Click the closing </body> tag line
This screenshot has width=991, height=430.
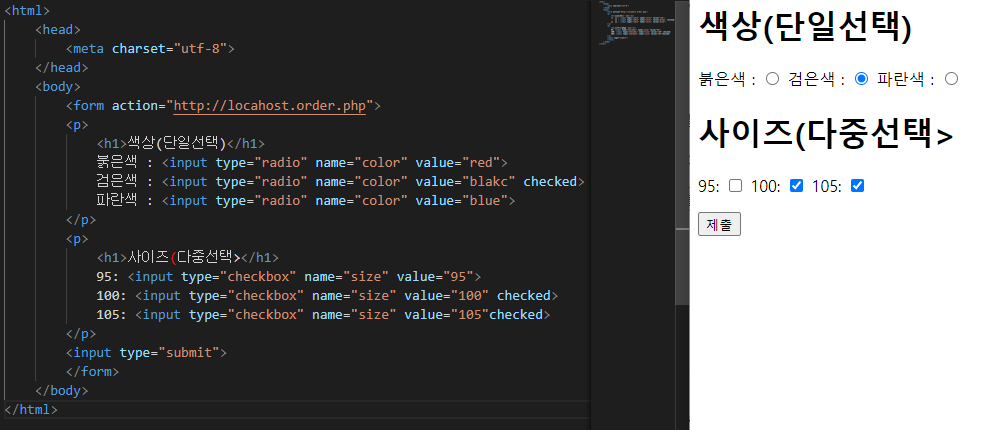(62, 390)
